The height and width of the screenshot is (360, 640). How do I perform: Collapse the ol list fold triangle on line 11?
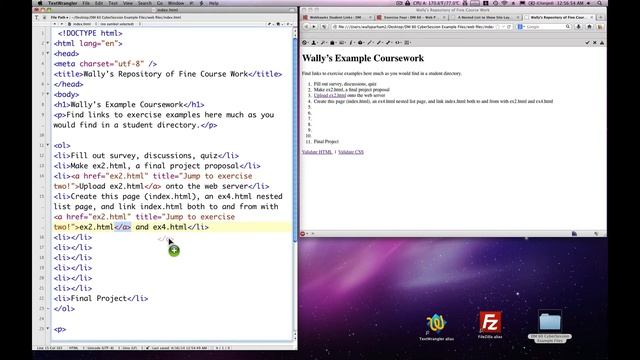(48, 145)
